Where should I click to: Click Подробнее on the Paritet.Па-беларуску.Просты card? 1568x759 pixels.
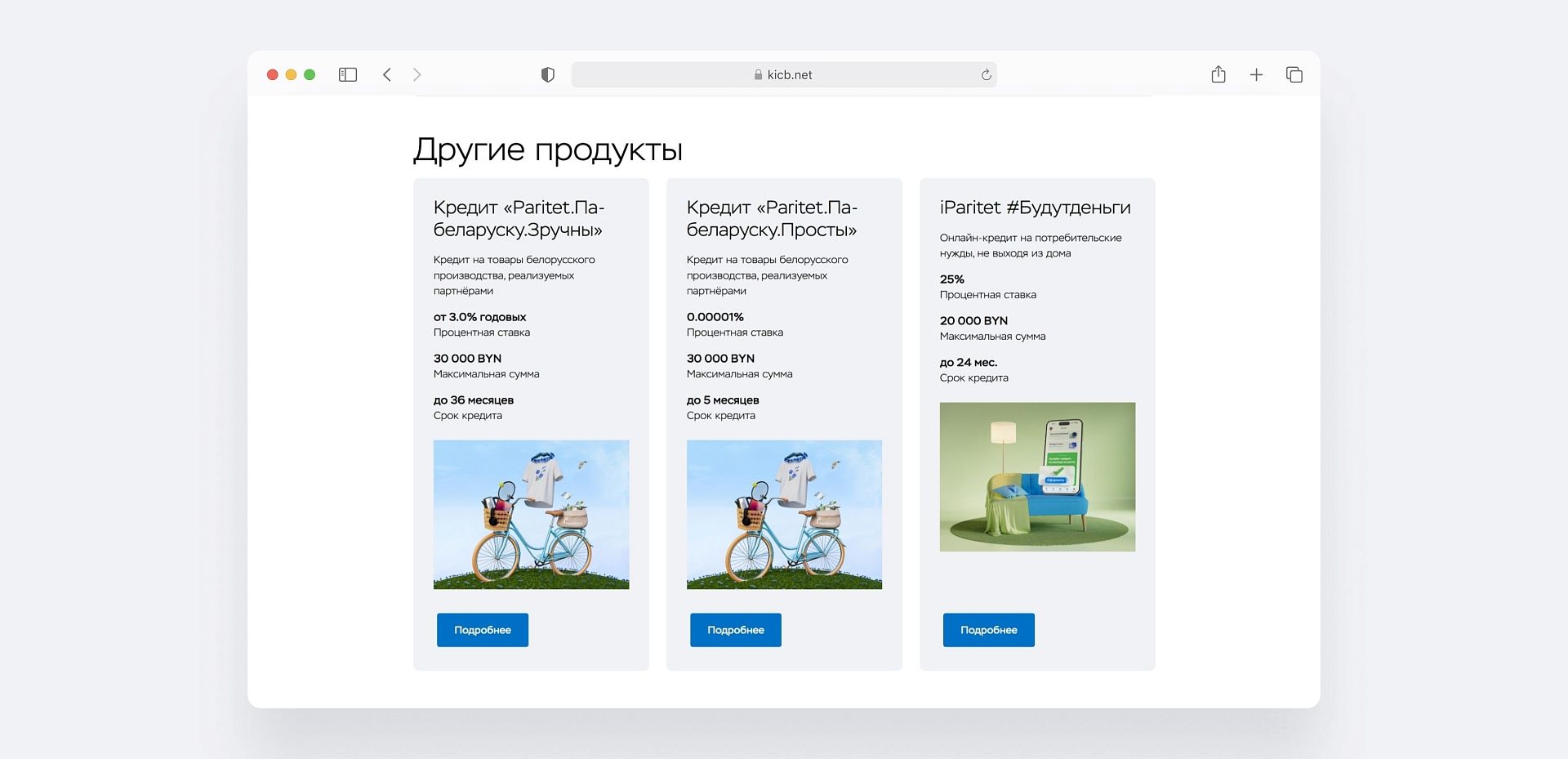[x=735, y=630]
